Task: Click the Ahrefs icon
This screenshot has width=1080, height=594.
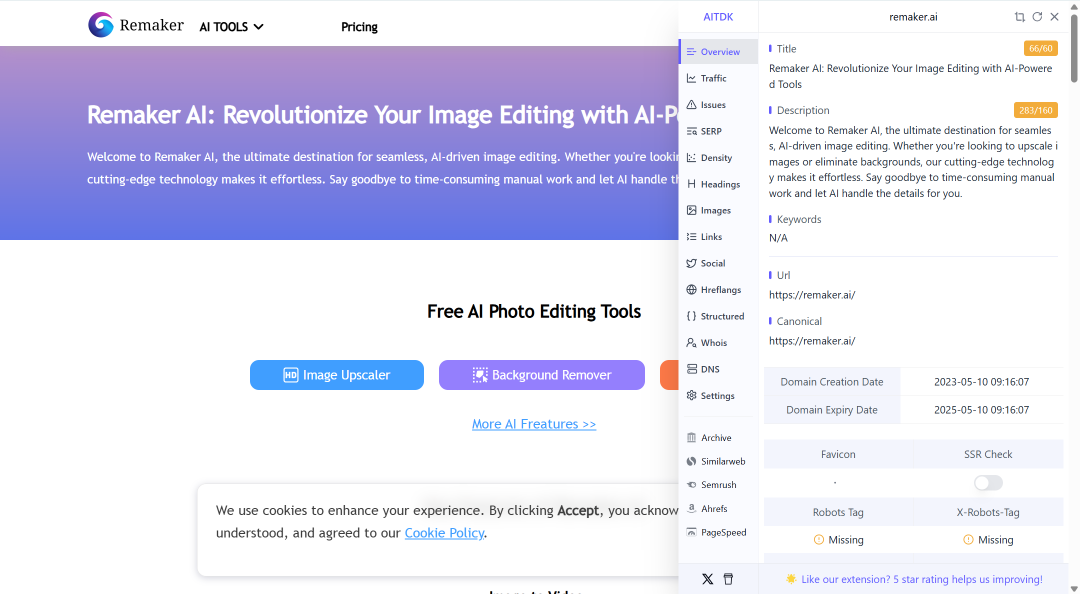Action: click(x=692, y=509)
